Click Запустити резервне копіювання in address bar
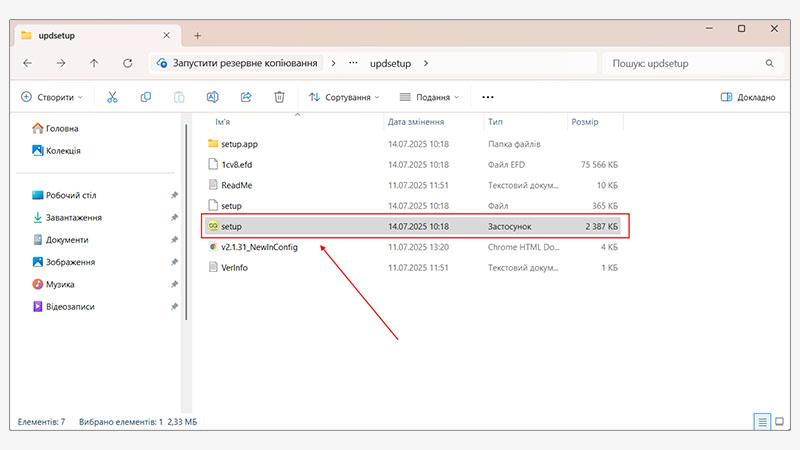Screen dimensions: 800x450 (x=246, y=63)
